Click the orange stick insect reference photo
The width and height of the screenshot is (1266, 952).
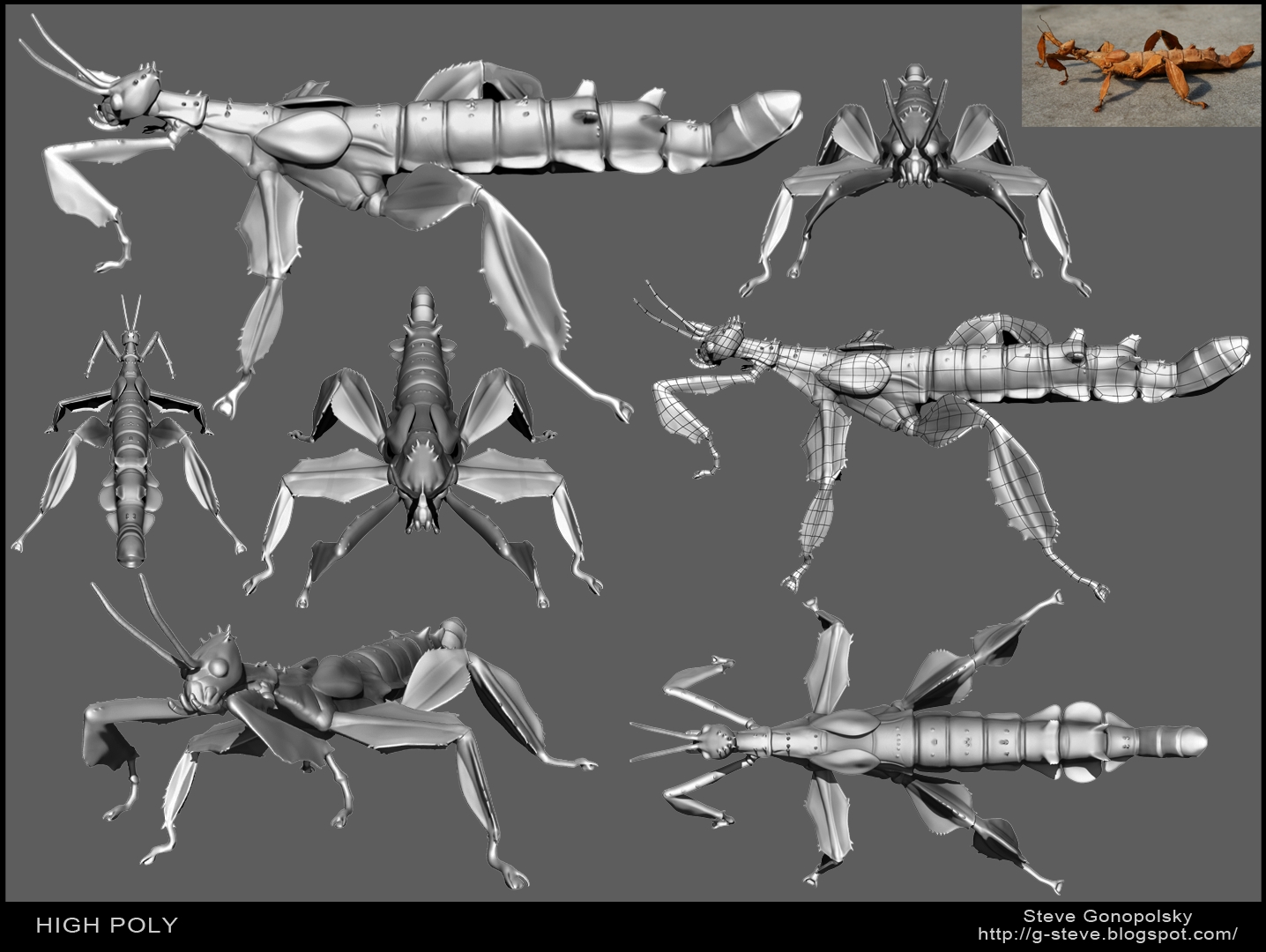(x=1141, y=65)
